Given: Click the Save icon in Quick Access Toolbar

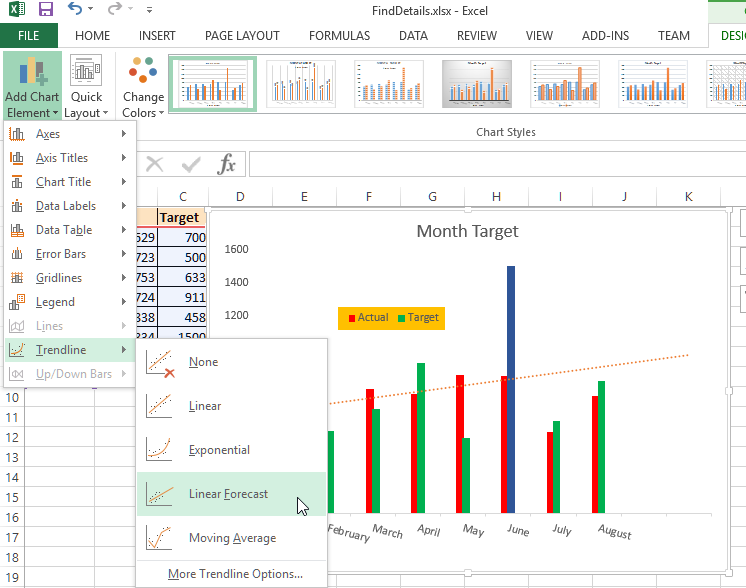Looking at the screenshot, I should tap(46, 9).
